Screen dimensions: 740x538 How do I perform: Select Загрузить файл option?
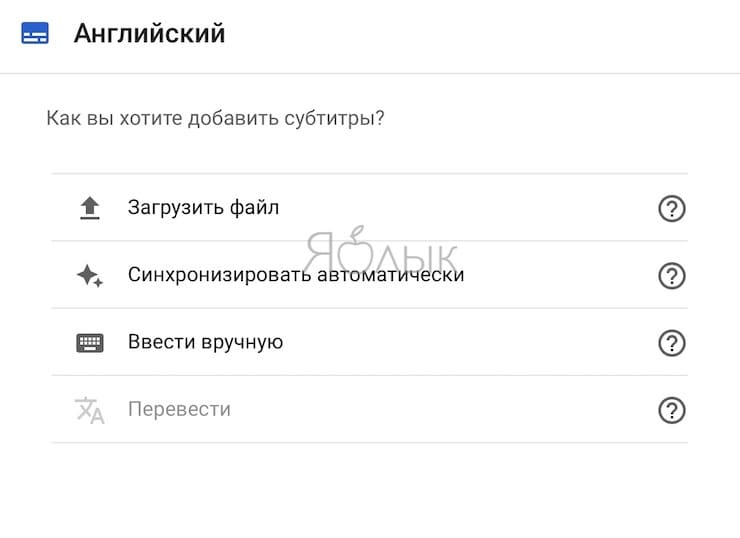370,208
